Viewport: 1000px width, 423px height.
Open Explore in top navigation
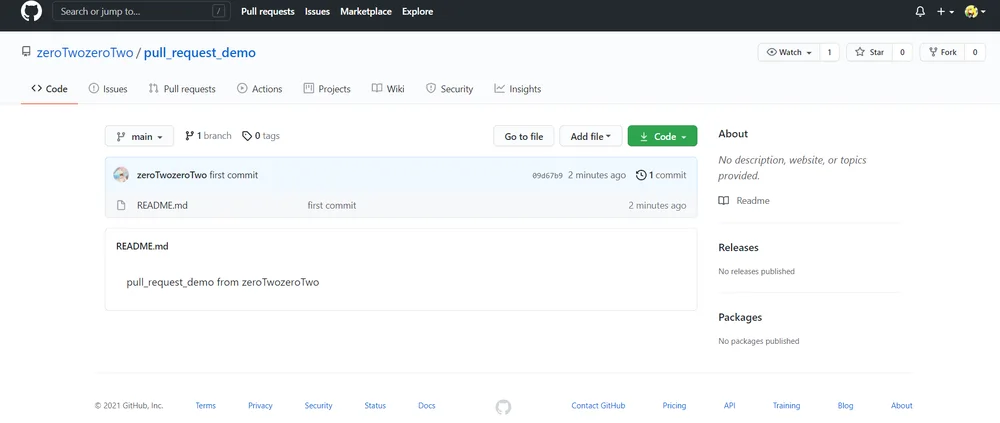(417, 11)
